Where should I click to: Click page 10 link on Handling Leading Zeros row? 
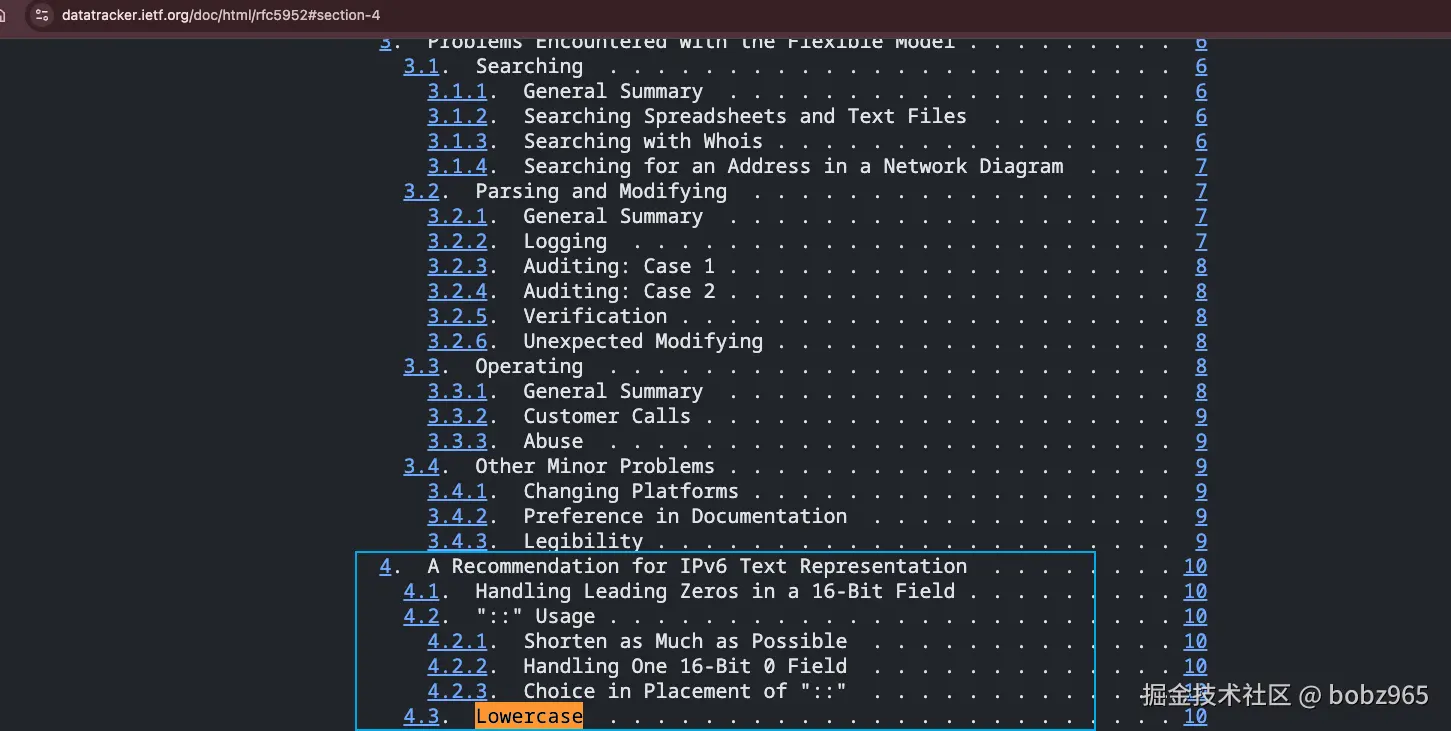[x=1195, y=592]
